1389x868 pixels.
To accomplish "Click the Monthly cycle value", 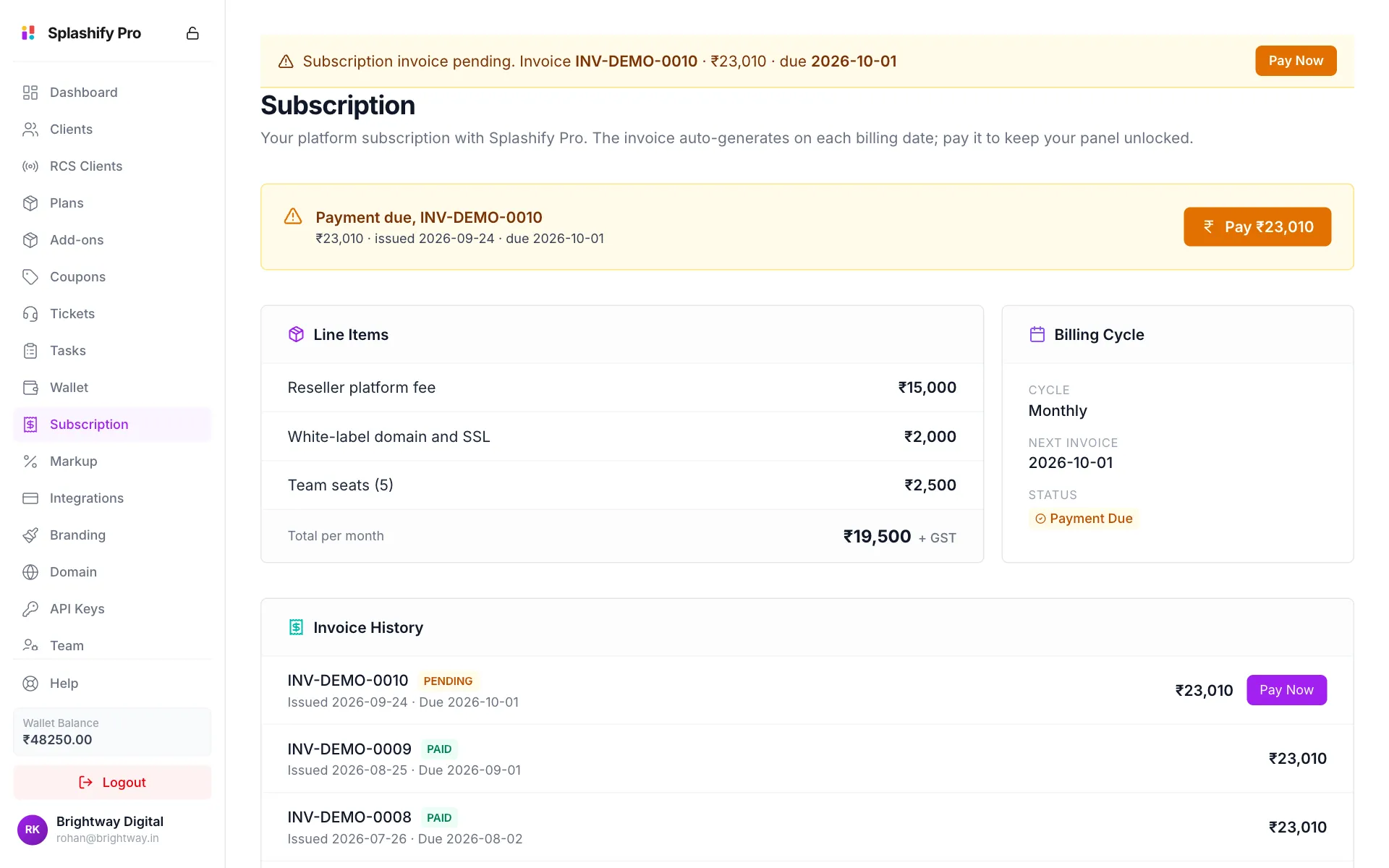I will coord(1058,411).
